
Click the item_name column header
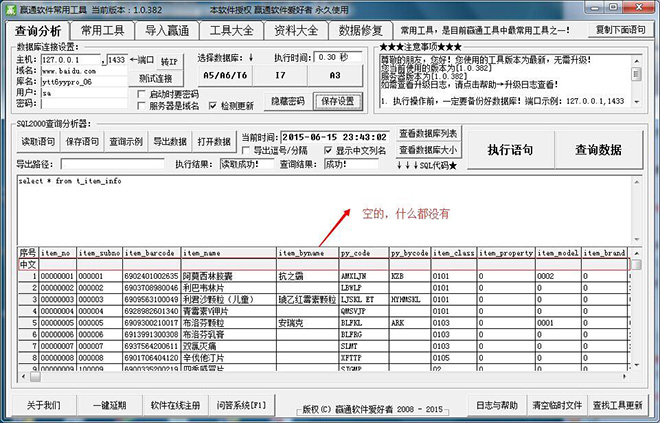(229, 253)
